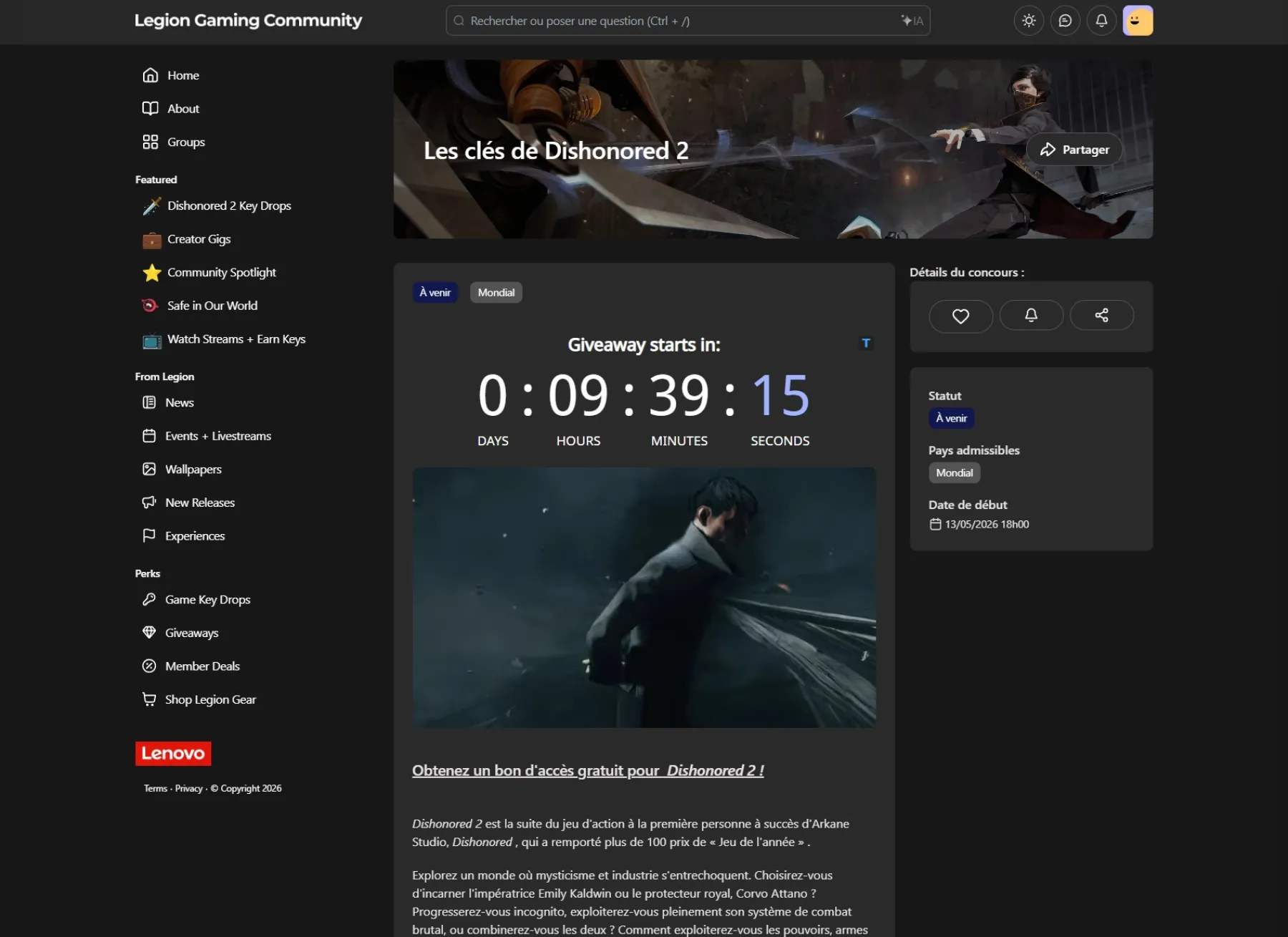Open News from Legion

coord(180,402)
